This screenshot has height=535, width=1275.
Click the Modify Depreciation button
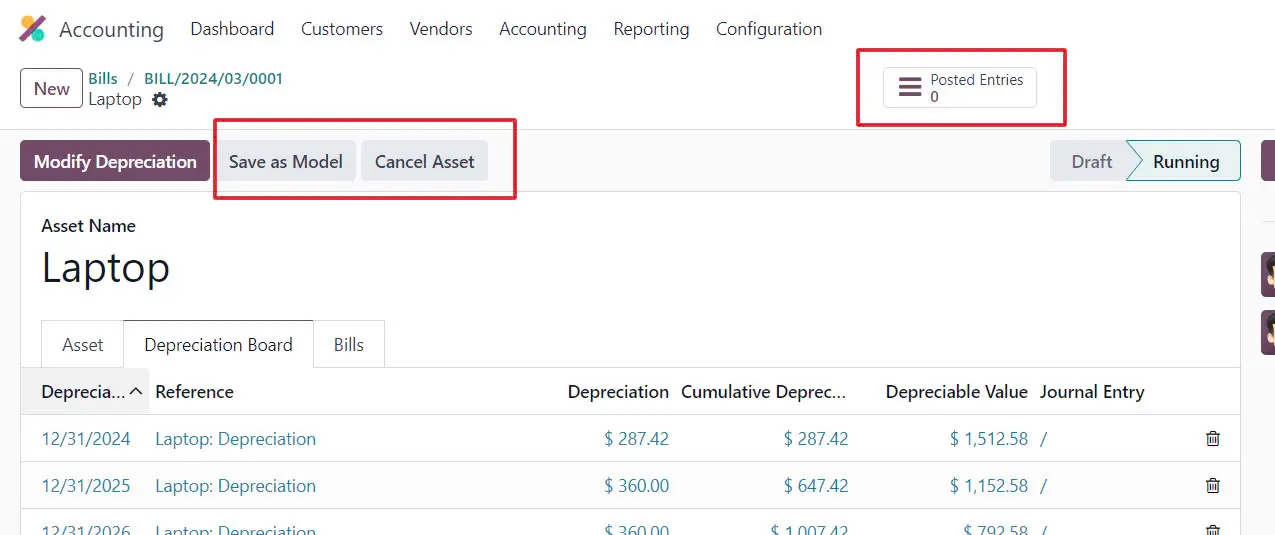coord(115,161)
